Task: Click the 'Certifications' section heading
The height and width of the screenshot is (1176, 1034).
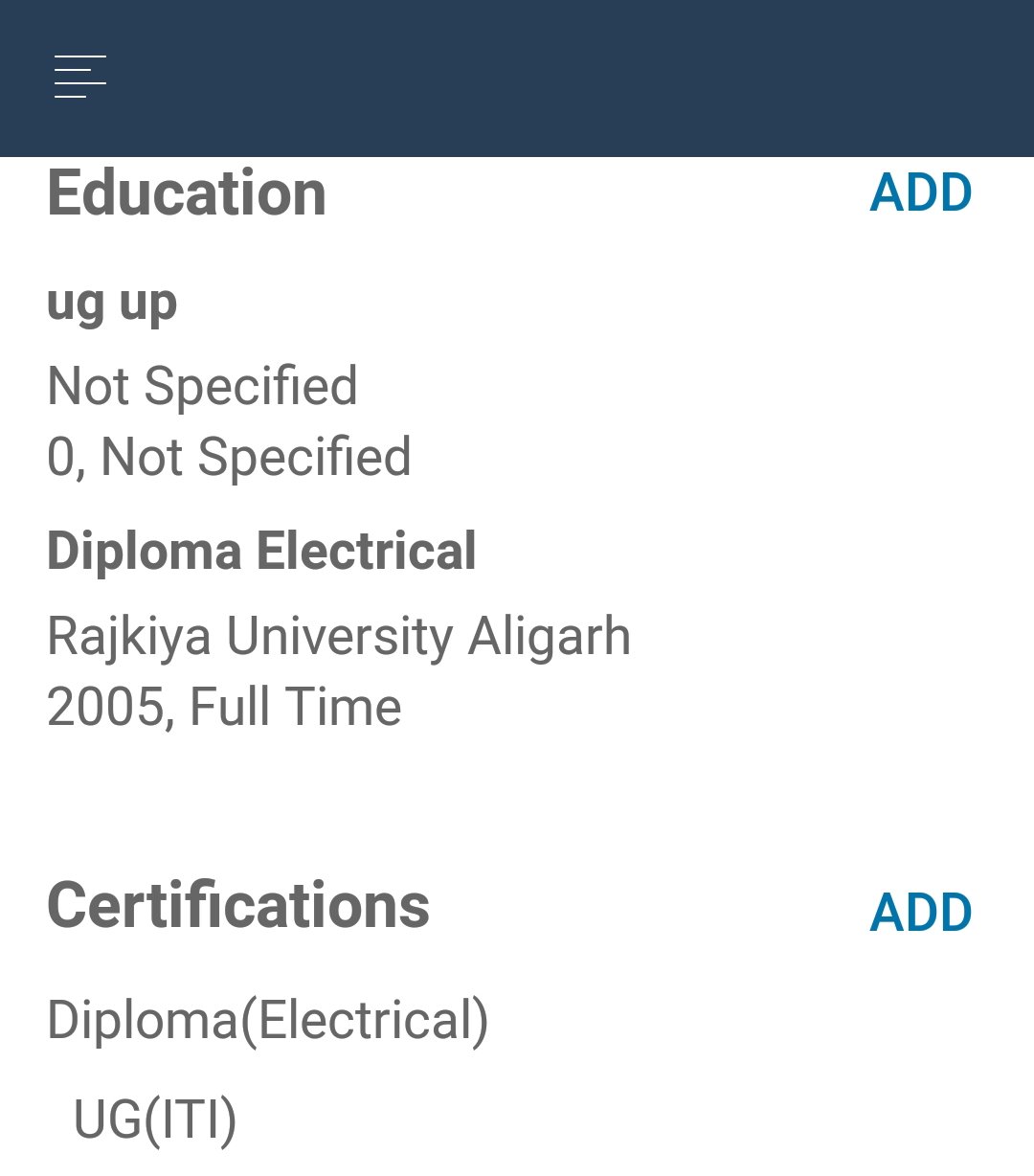Action: coord(238,906)
